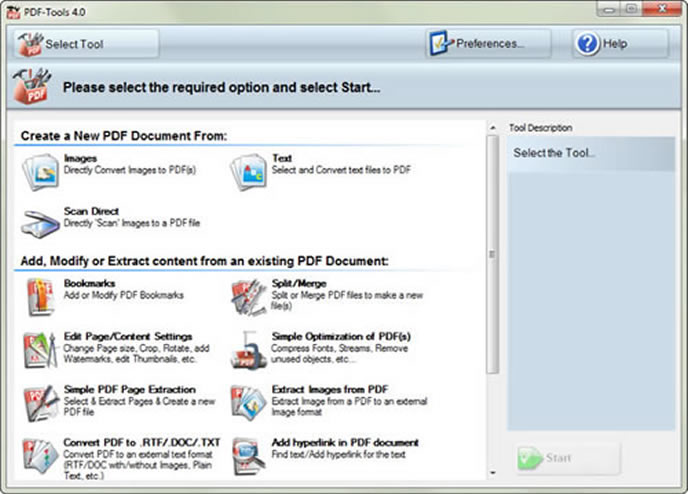Click 'Simple PDF Page Extraction' title text

click(x=130, y=389)
